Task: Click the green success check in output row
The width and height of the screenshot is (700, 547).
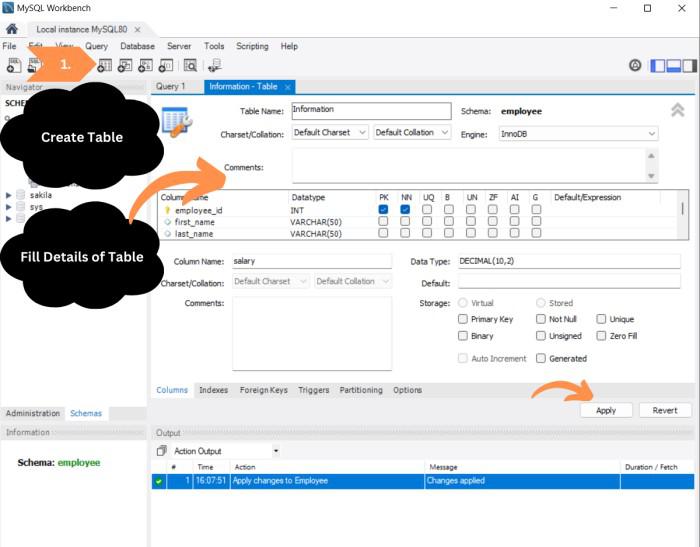Action: coord(158,481)
